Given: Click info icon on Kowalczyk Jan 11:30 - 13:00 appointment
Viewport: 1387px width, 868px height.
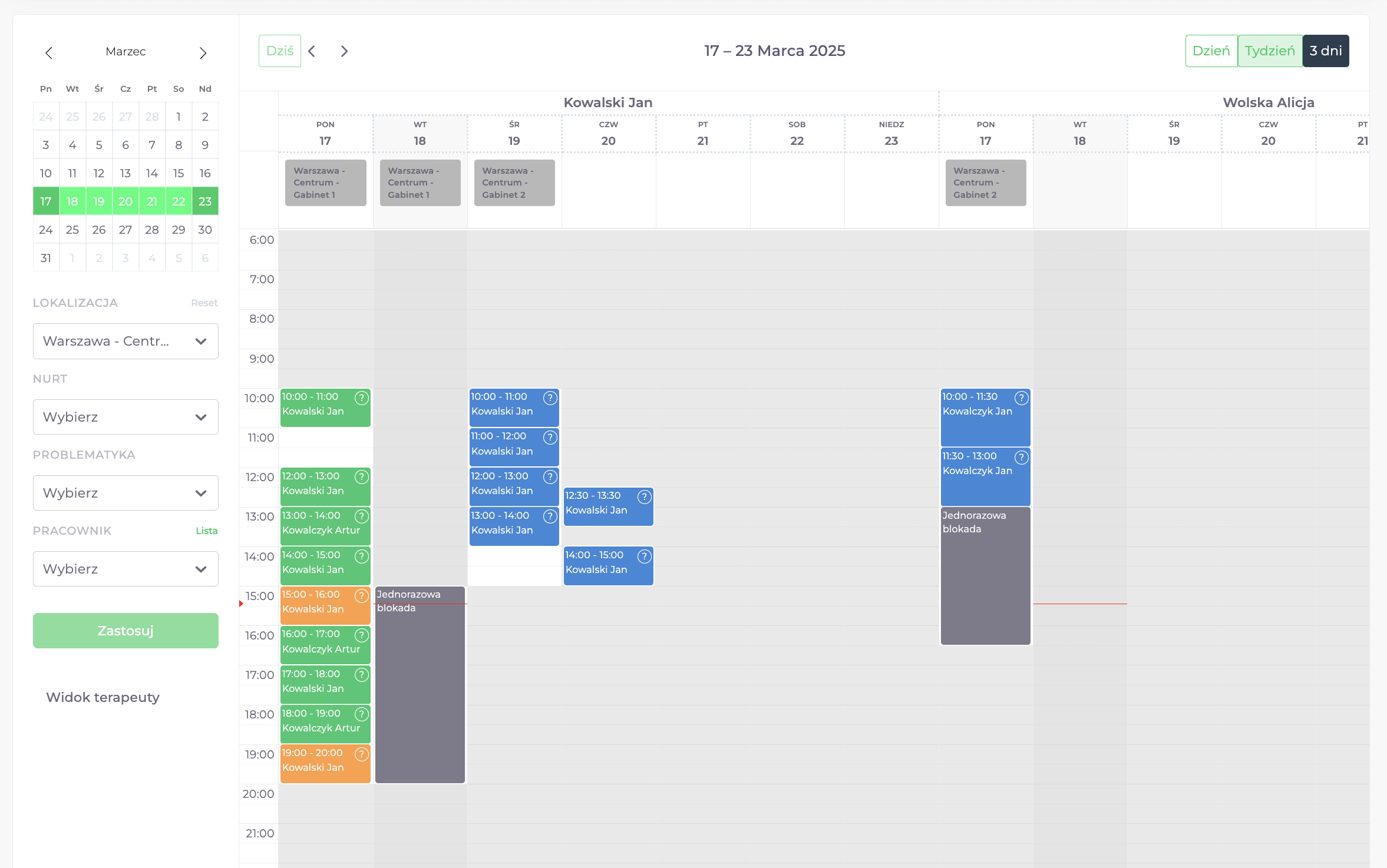Looking at the screenshot, I should [1022, 458].
